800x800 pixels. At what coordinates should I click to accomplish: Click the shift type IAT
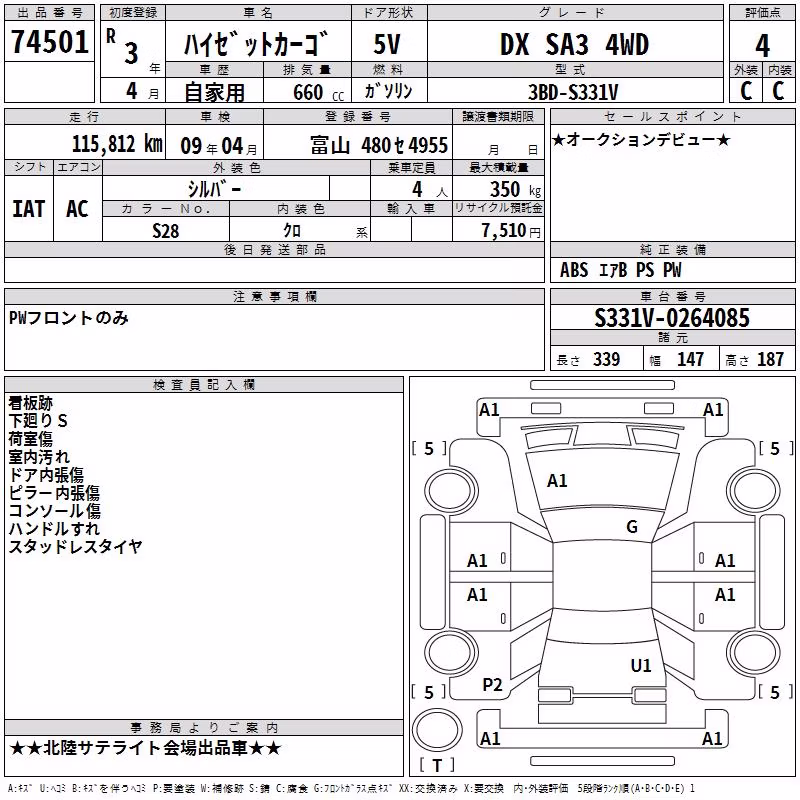(29, 209)
